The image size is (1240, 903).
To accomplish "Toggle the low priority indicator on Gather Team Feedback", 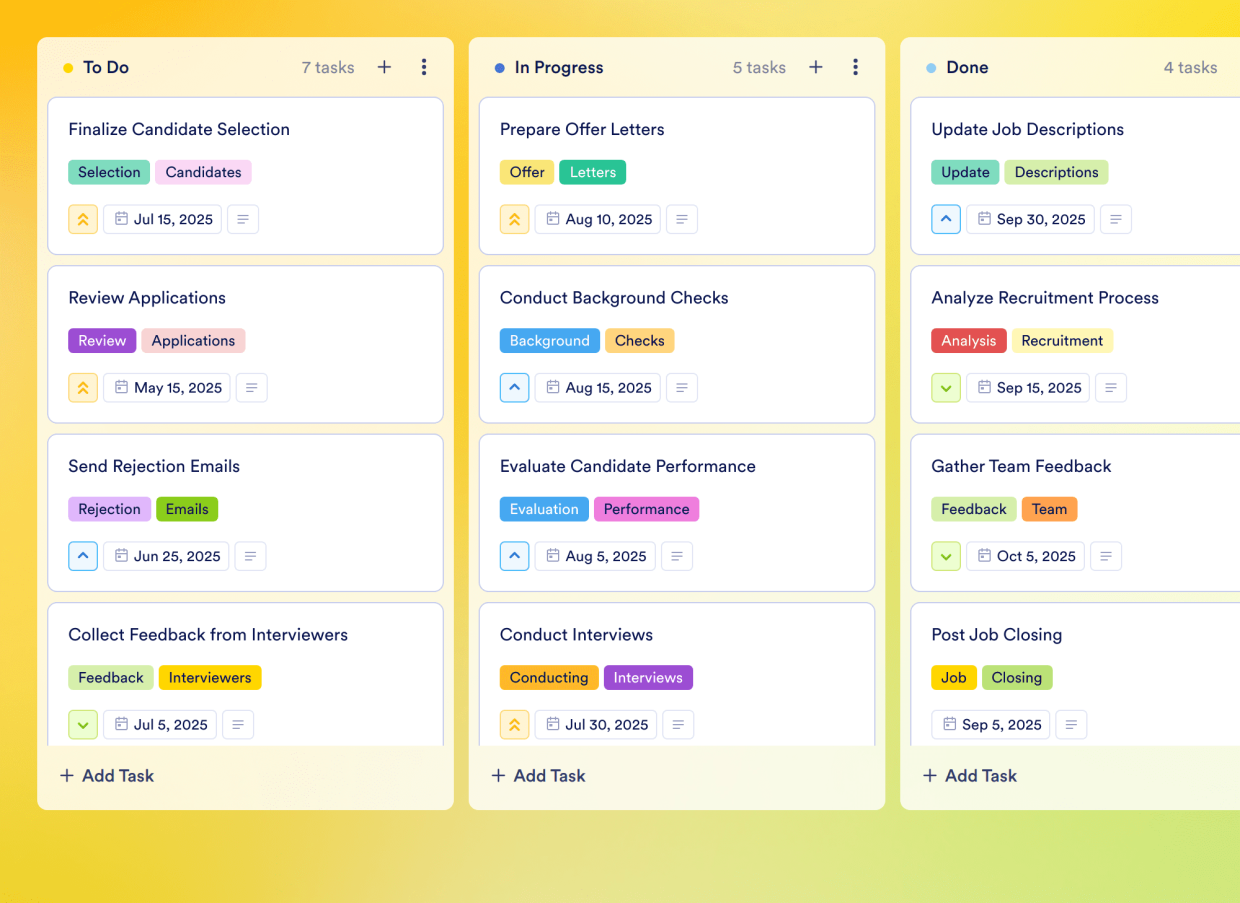I will pyautogui.click(x=945, y=556).
